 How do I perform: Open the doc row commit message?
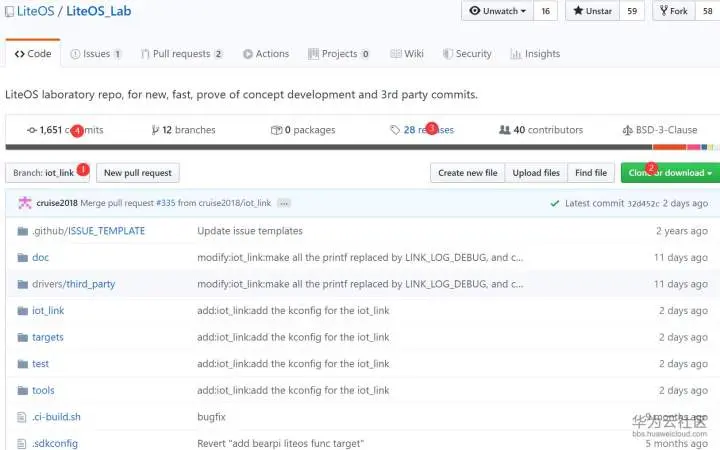coord(360,258)
